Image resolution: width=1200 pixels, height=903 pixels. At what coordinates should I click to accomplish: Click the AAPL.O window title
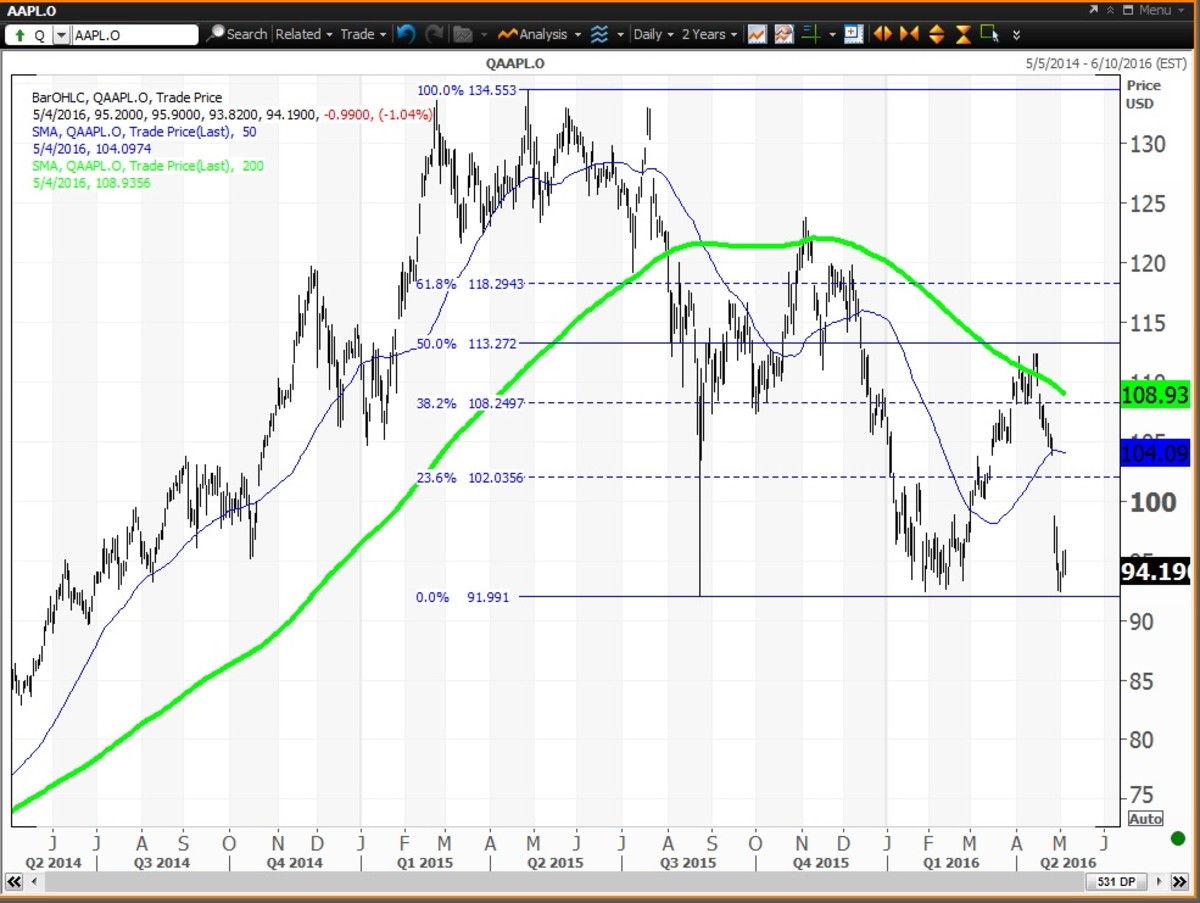[33, 10]
